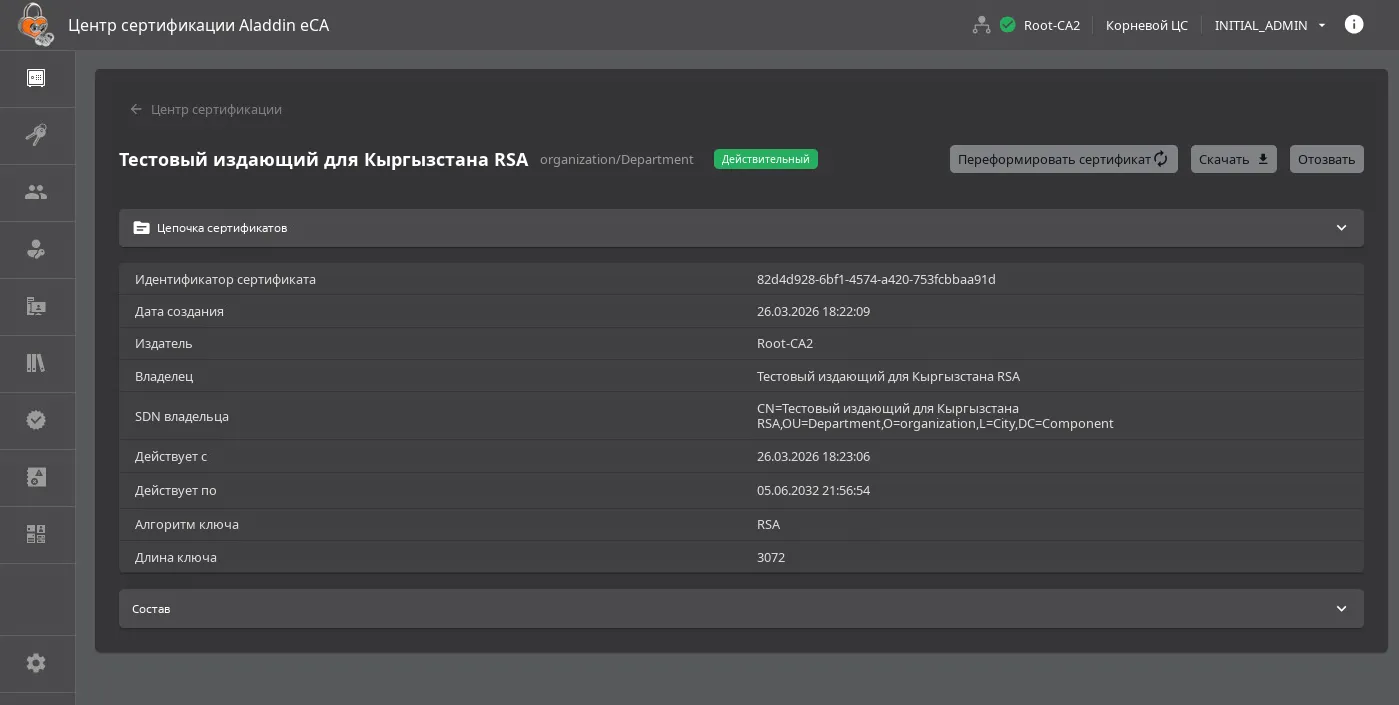Click the certificate chain folder icon
Screen dimensions: 1399x705
(141, 228)
